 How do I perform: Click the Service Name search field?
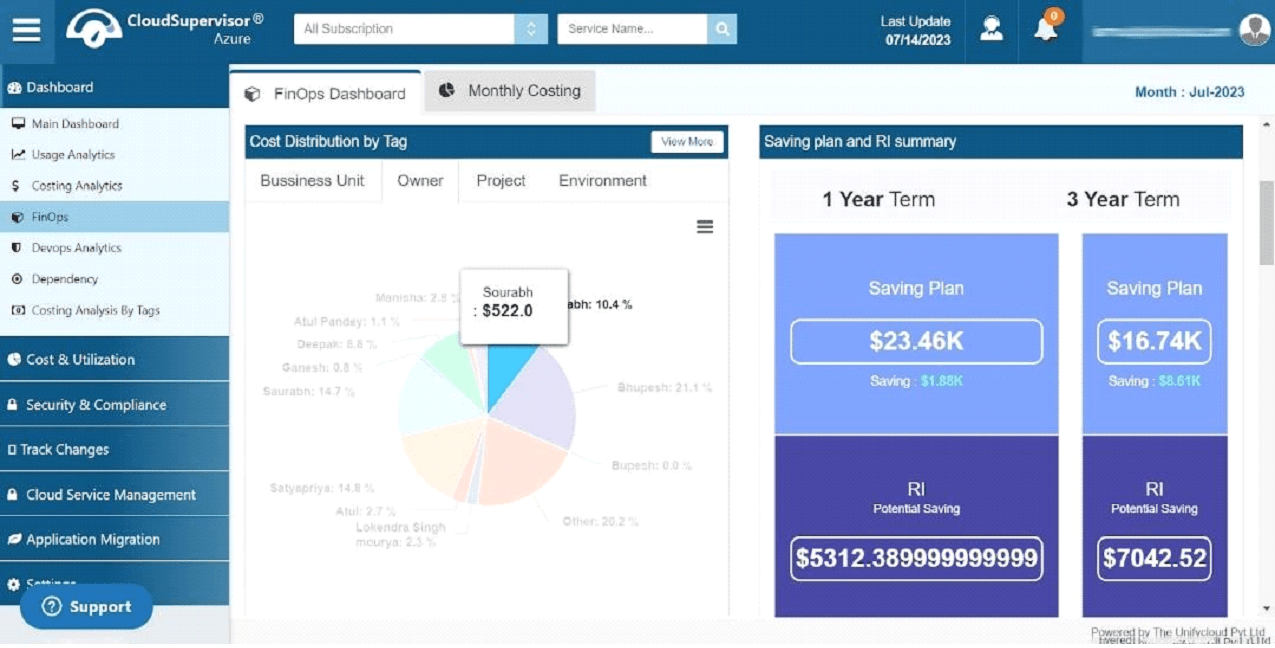click(632, 29)
